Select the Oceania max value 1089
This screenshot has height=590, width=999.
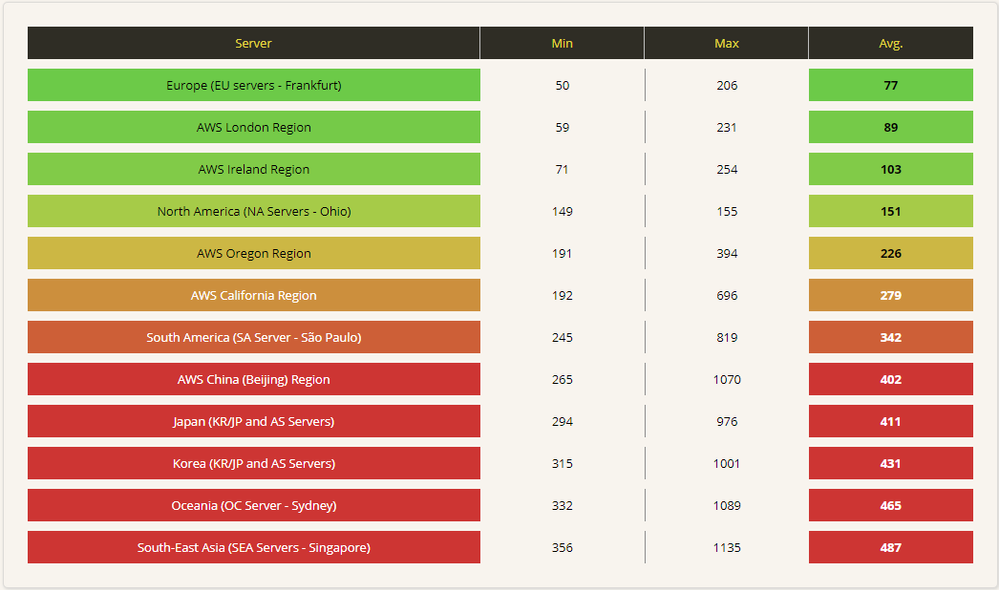(726, 505)
